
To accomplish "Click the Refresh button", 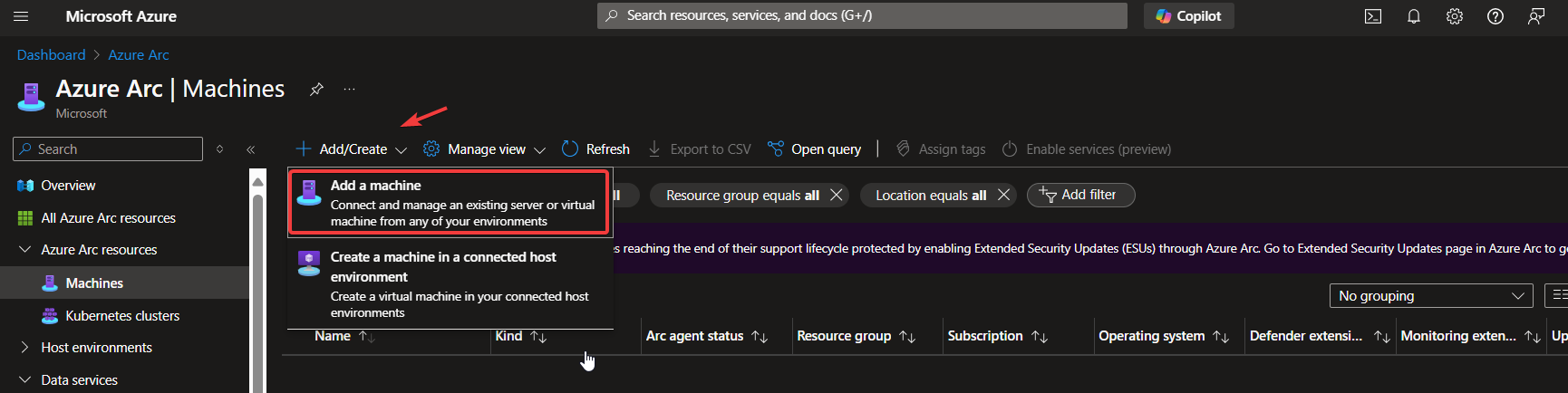I will click(x=595, y=149).
